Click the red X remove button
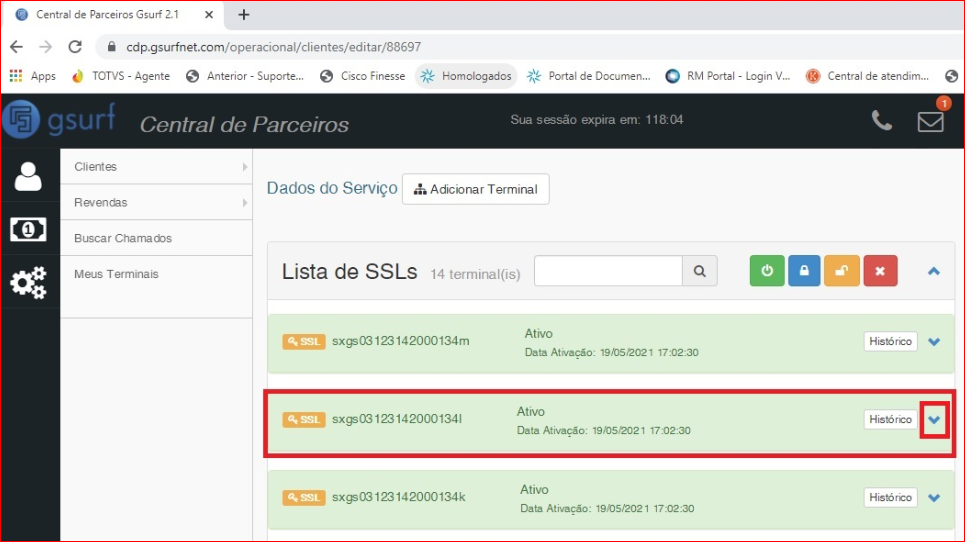This screenshot has width=965, height=542. tap(880, 271)
